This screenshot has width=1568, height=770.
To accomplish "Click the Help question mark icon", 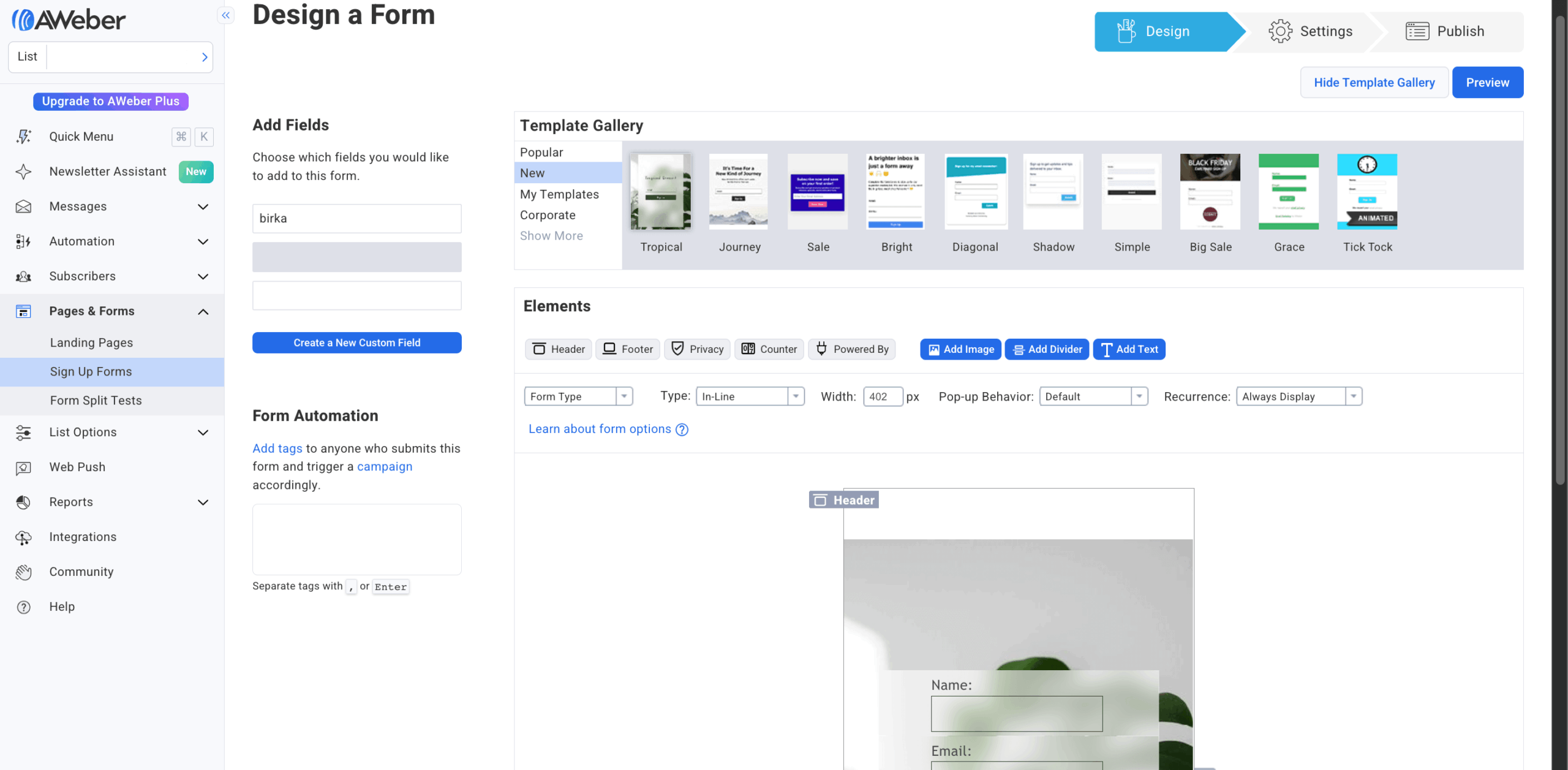I will point(23,607).
